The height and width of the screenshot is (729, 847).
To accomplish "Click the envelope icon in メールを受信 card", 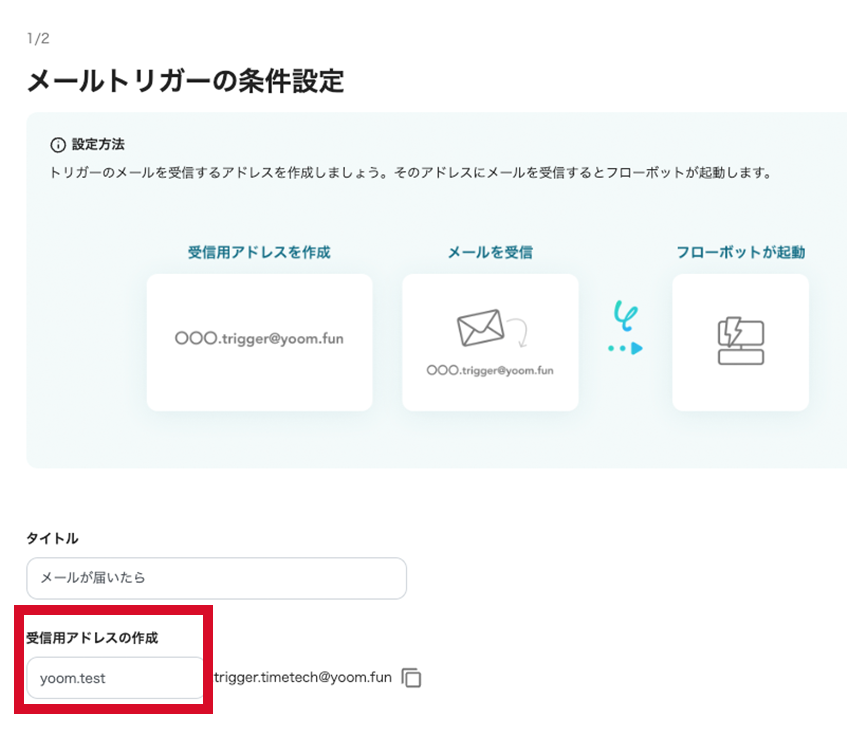I will (481, 327).
